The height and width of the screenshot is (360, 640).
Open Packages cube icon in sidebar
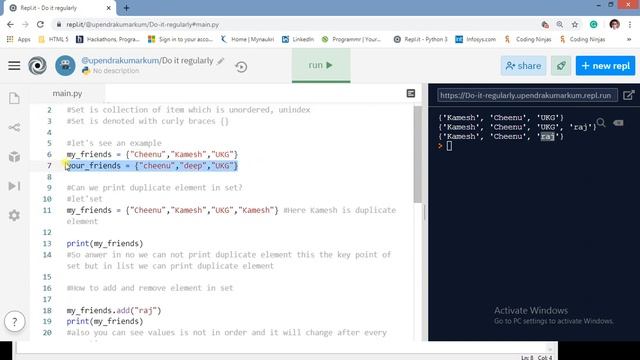click(14, 157)
